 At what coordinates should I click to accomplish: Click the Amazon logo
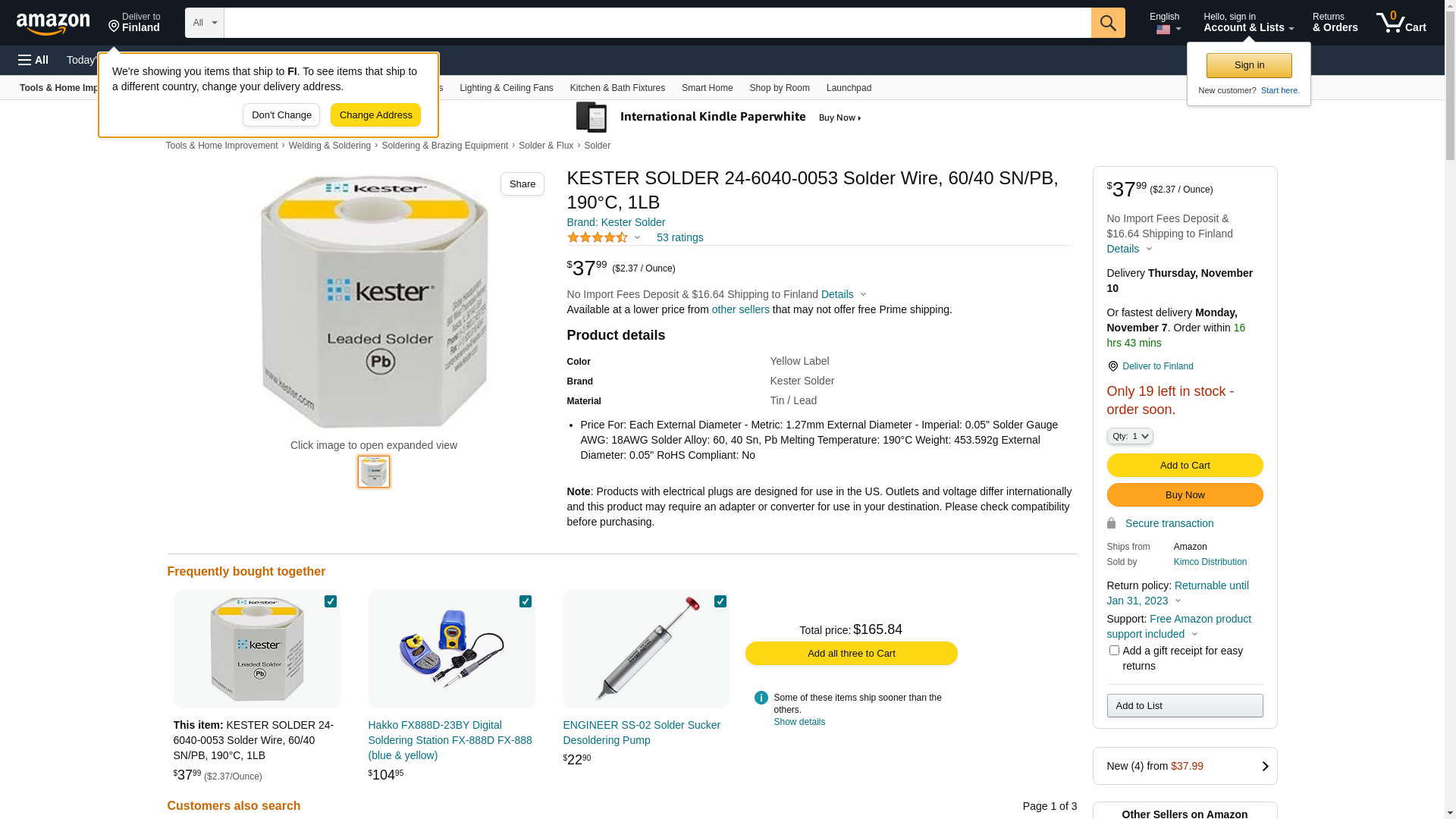point(53,24)
